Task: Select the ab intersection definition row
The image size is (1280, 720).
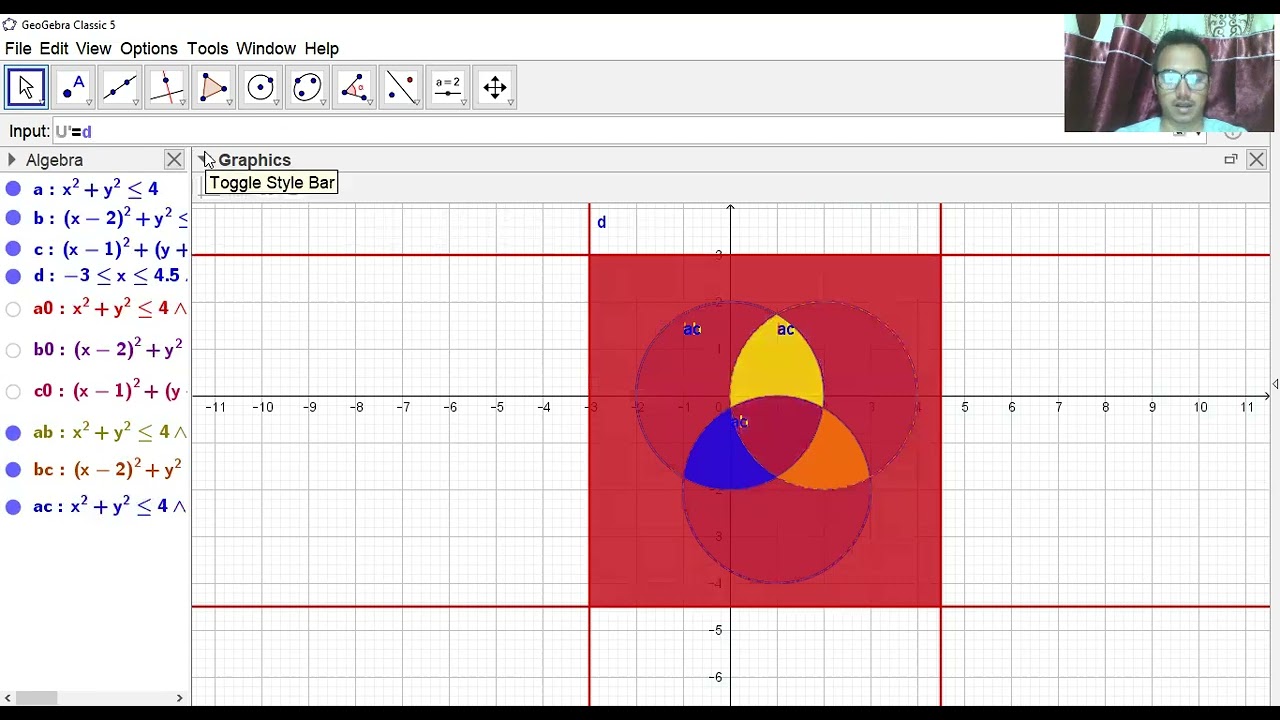Action: 110,433
